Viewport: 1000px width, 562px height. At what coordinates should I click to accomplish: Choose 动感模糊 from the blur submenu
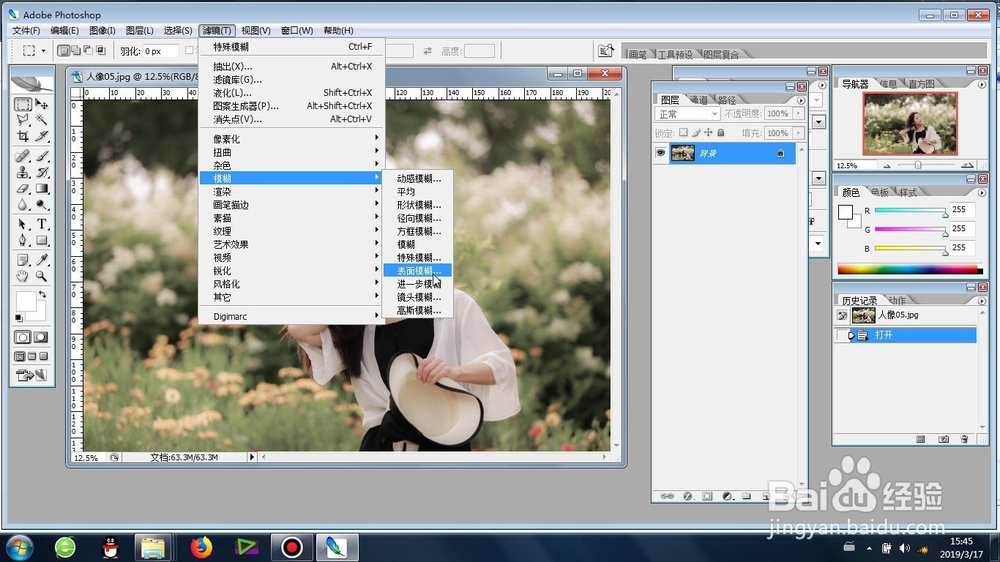click(418, 179)
